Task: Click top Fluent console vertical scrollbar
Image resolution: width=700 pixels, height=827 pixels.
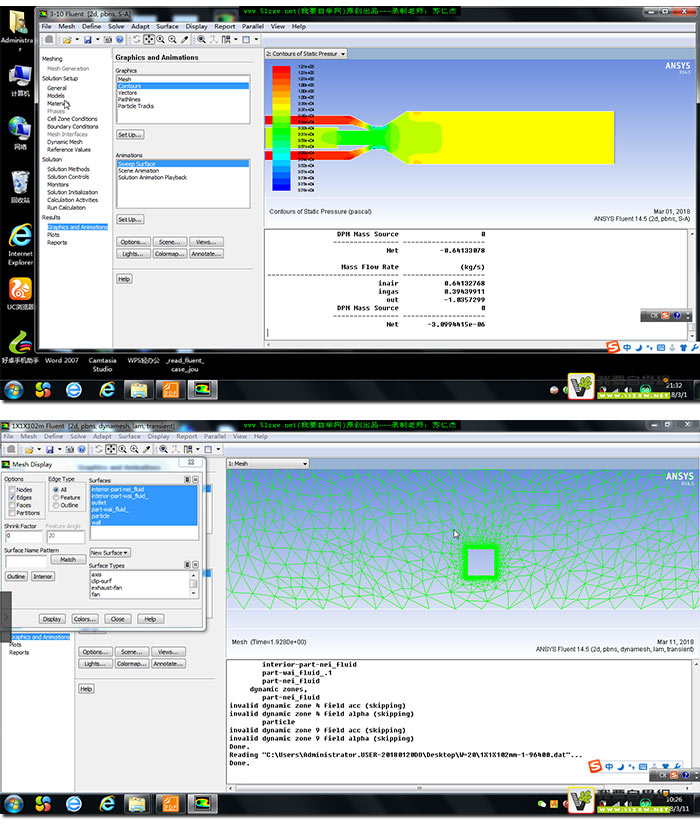Action: click(x=692, y=285)
